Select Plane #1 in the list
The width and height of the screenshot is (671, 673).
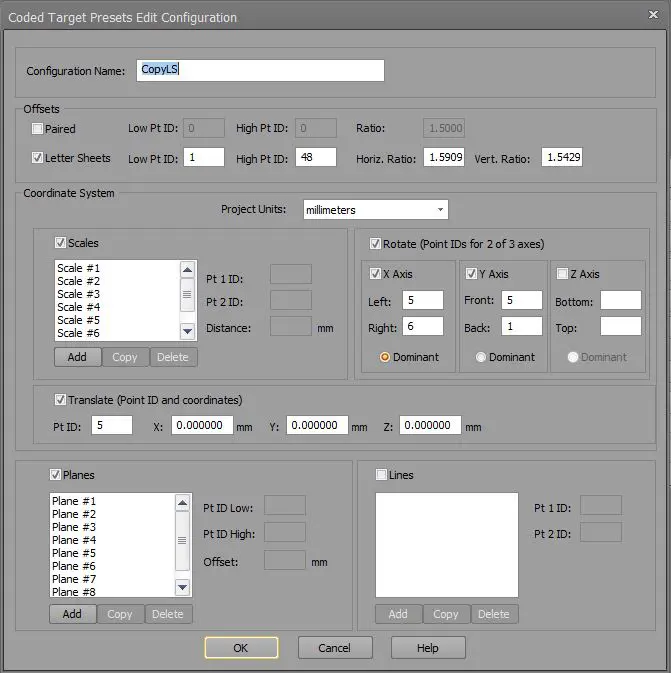(74, 501)
